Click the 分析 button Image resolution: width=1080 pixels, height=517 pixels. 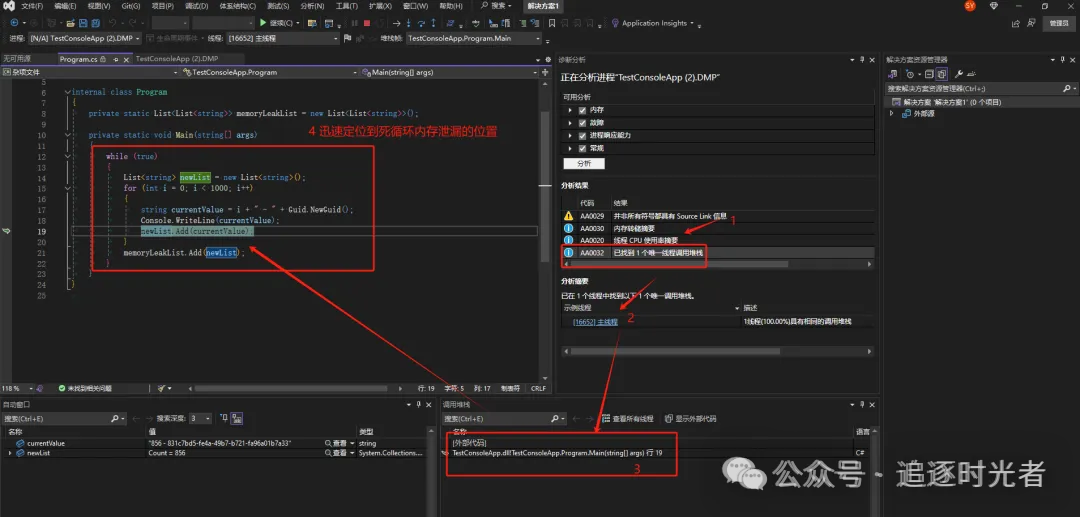coord(584,163)
